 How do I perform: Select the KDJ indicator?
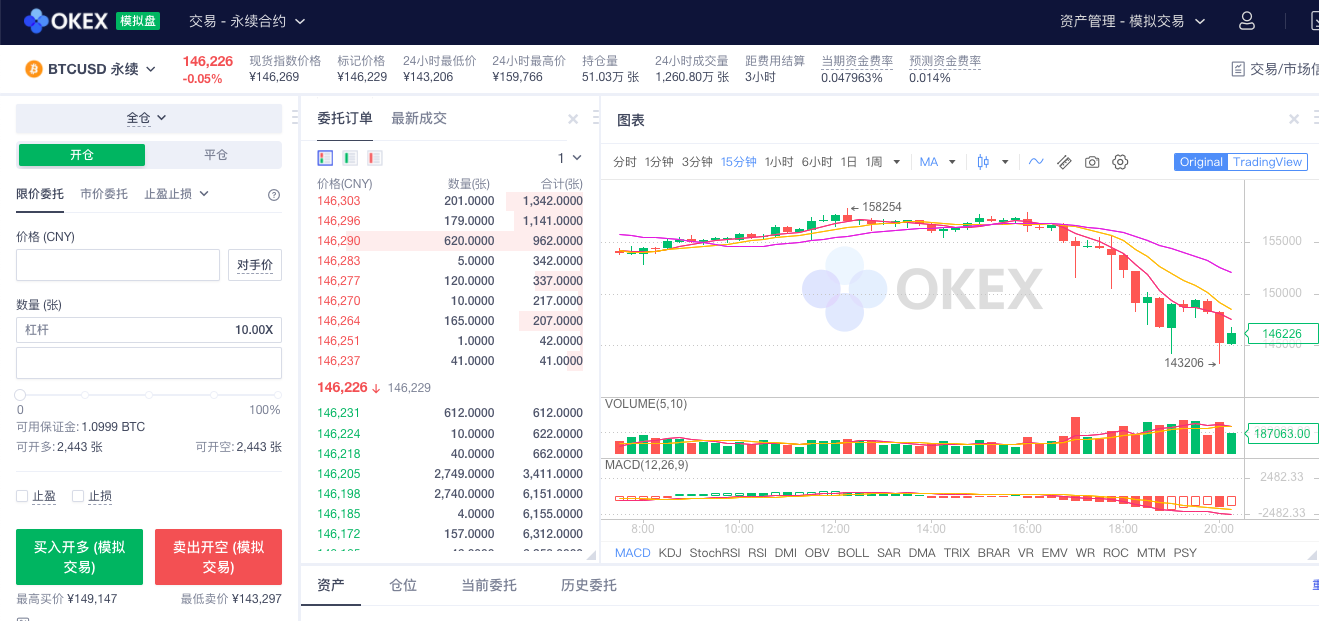pyautogui.click(x=670, y=553)
